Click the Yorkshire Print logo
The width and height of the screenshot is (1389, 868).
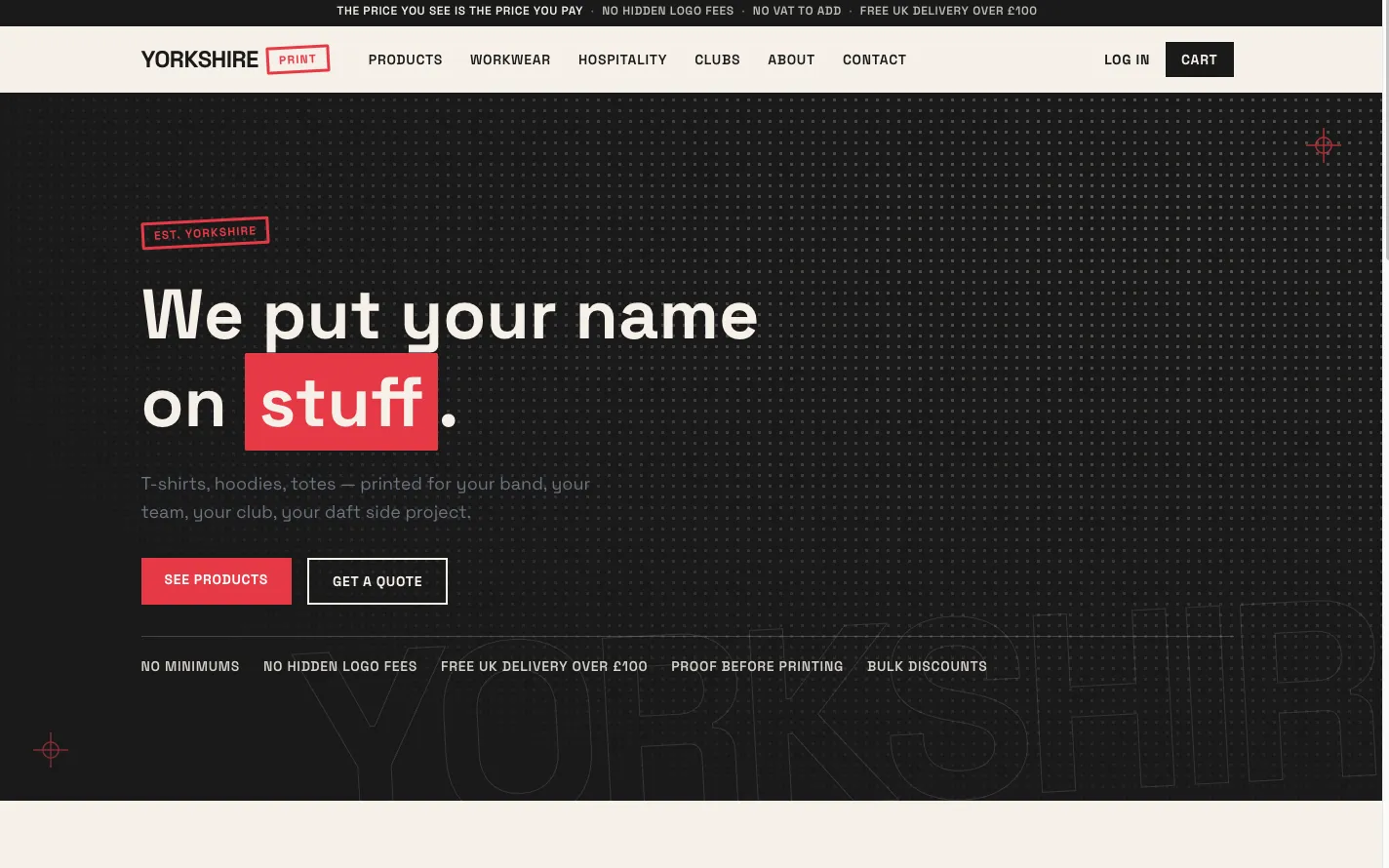point(235,59)
